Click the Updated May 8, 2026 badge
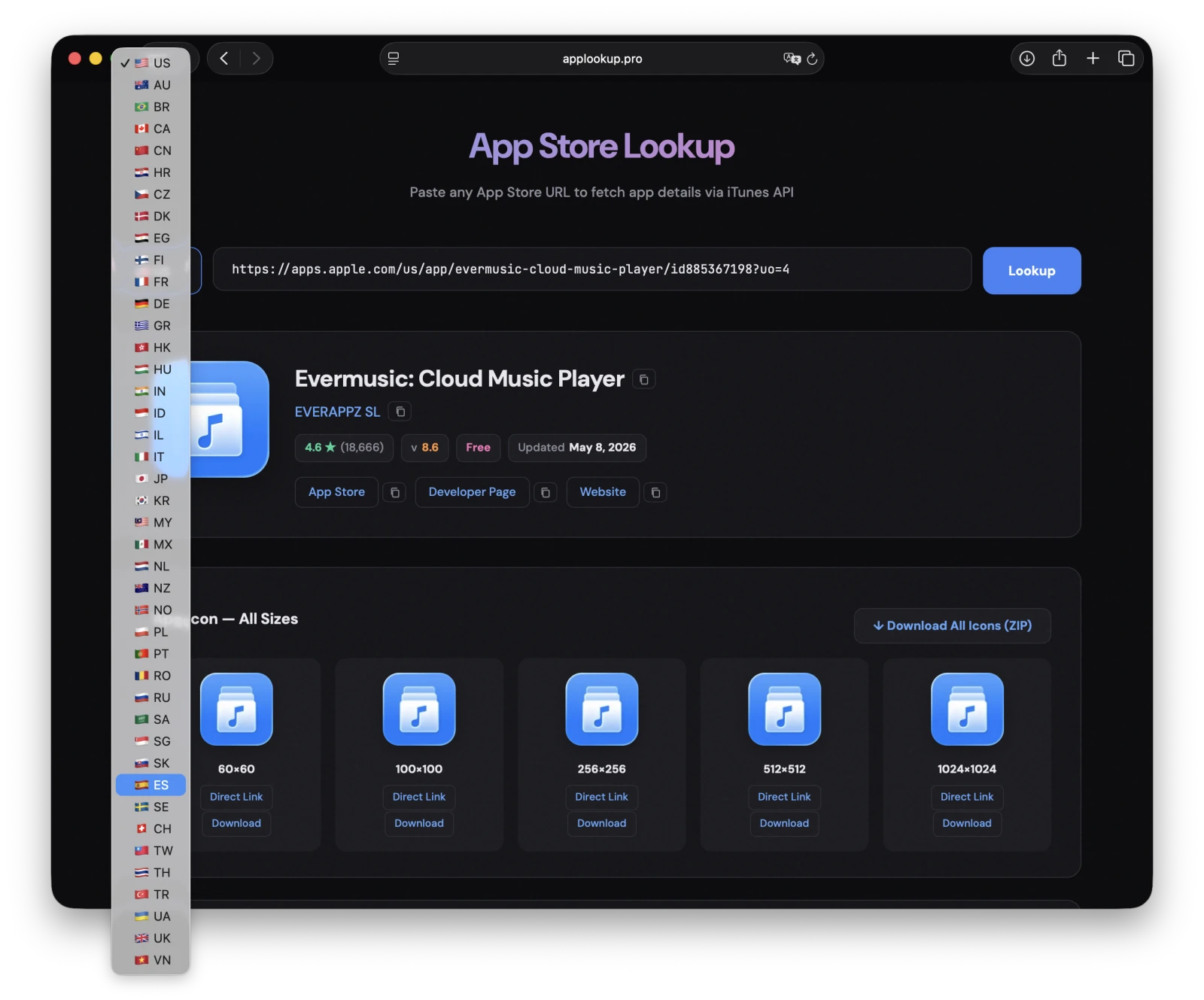This screenshot has width=1204, height=1000. click(577, 448)
